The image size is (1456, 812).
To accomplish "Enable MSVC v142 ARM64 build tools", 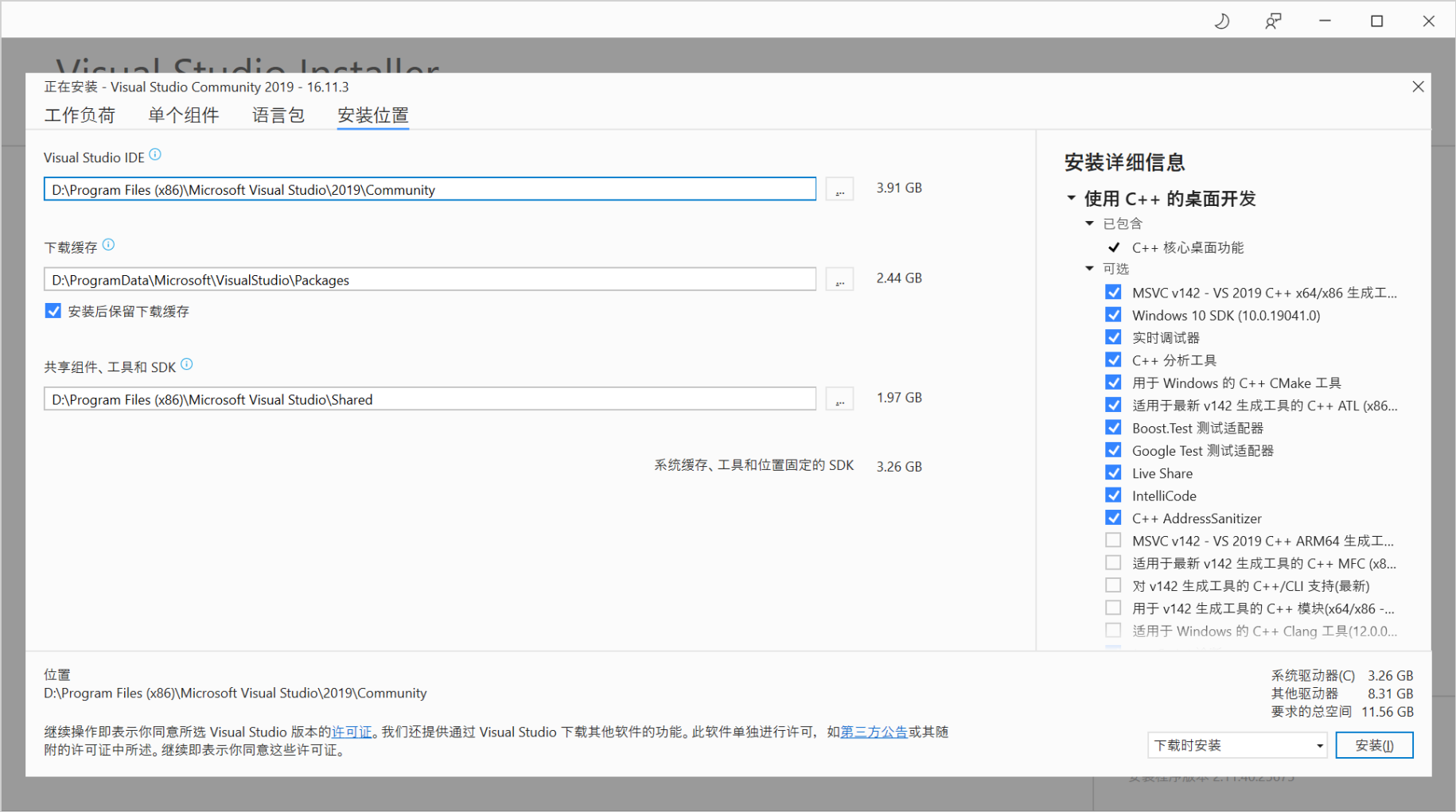I will point(1113,540).
